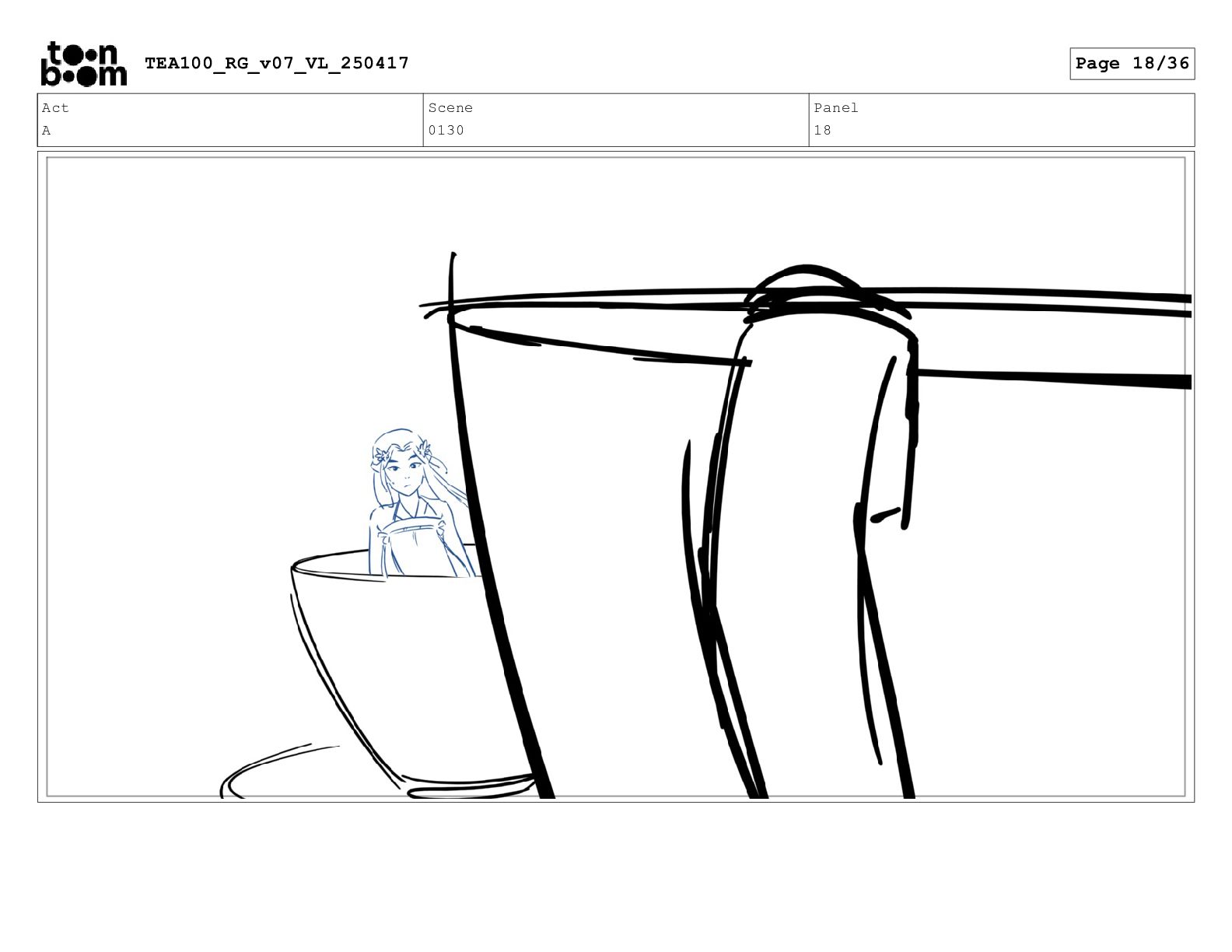
Task: Click the Scene header label
Action: click(x=450, y=108)
